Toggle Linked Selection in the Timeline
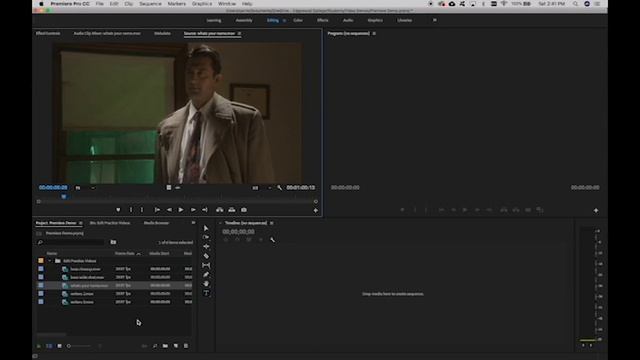 [249, 240]
